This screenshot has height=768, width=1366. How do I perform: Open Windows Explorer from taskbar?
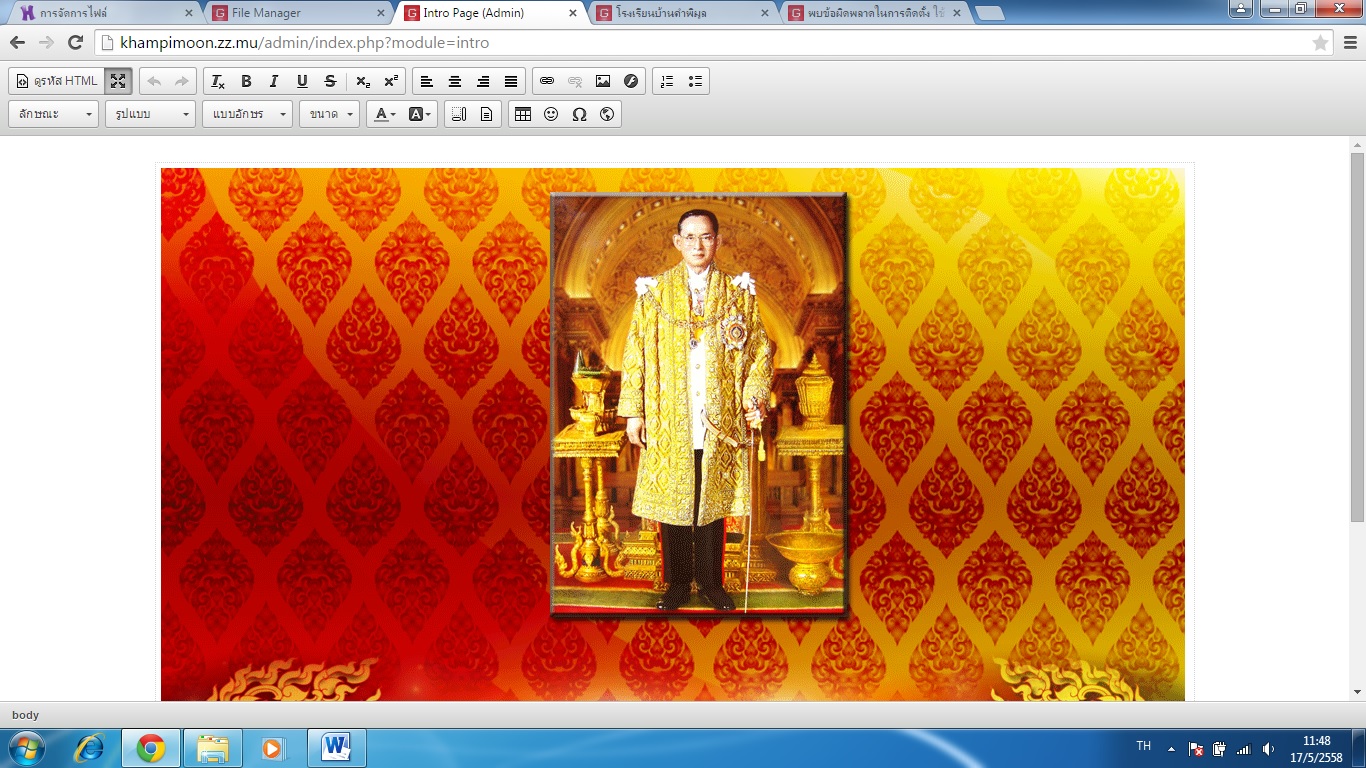tap(213, 748)
